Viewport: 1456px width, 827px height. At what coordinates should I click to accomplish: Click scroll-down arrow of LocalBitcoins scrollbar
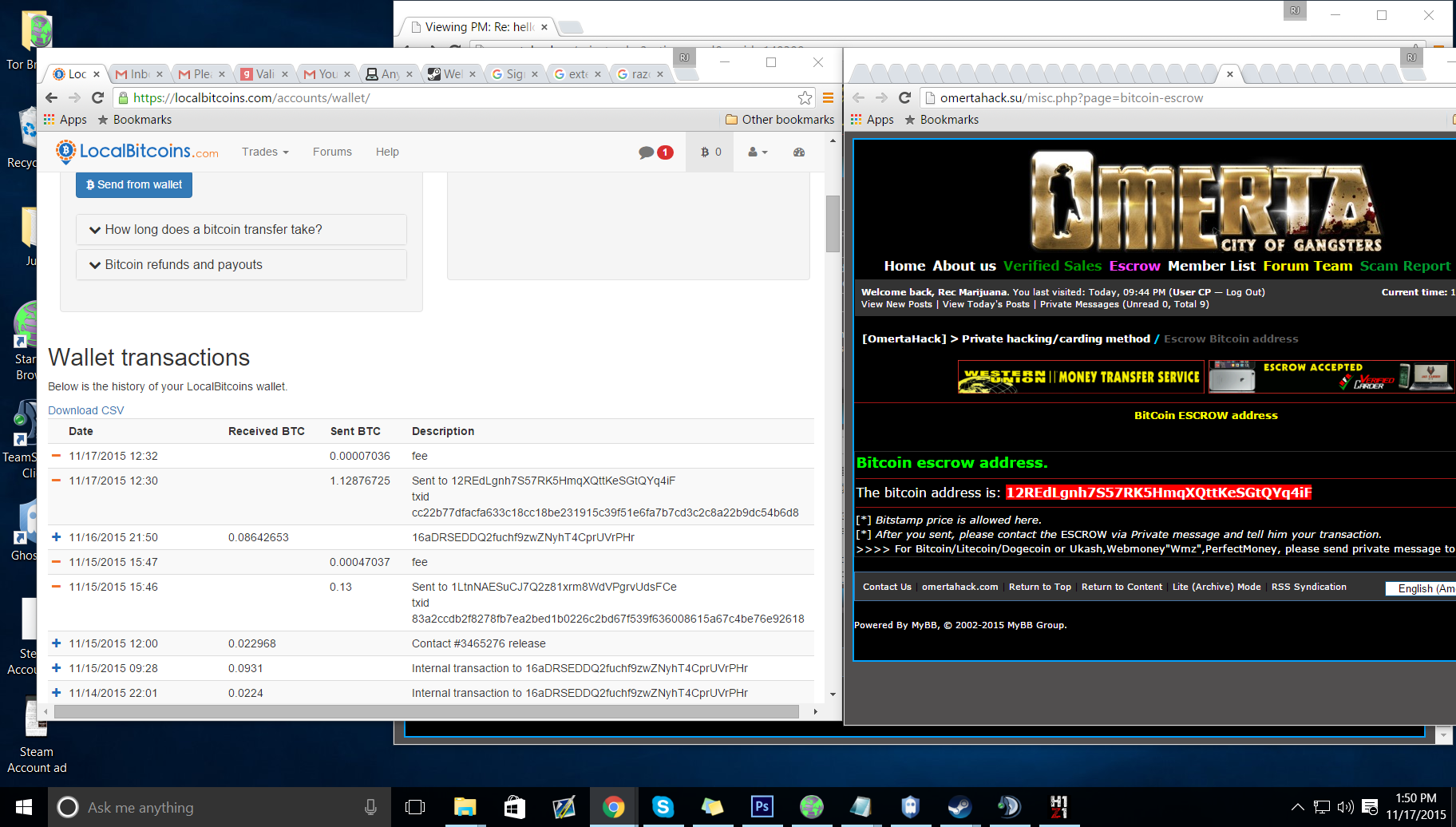pyautogui.click(x=833, y=694)
